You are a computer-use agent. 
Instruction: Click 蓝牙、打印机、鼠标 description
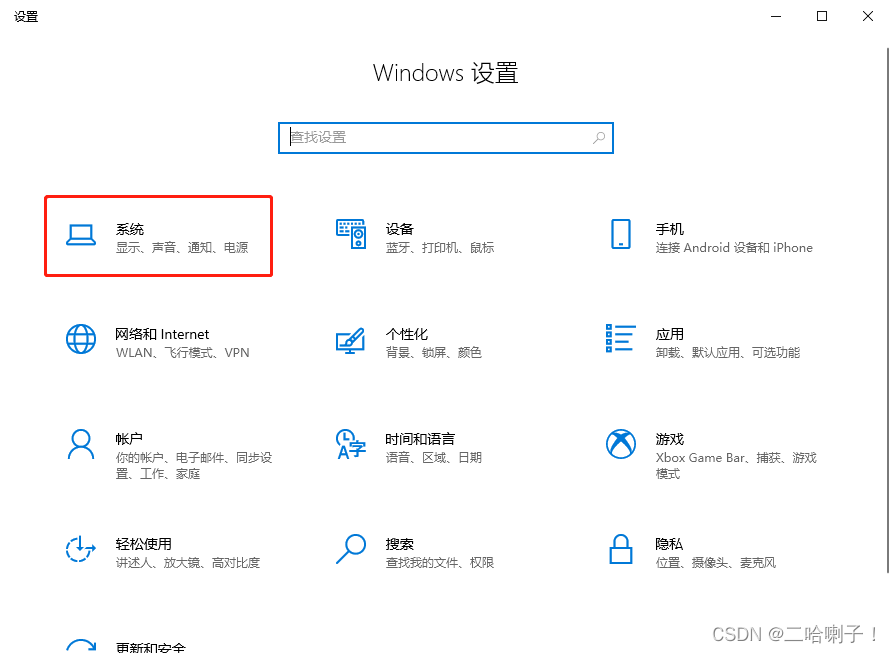coord(440,248)
